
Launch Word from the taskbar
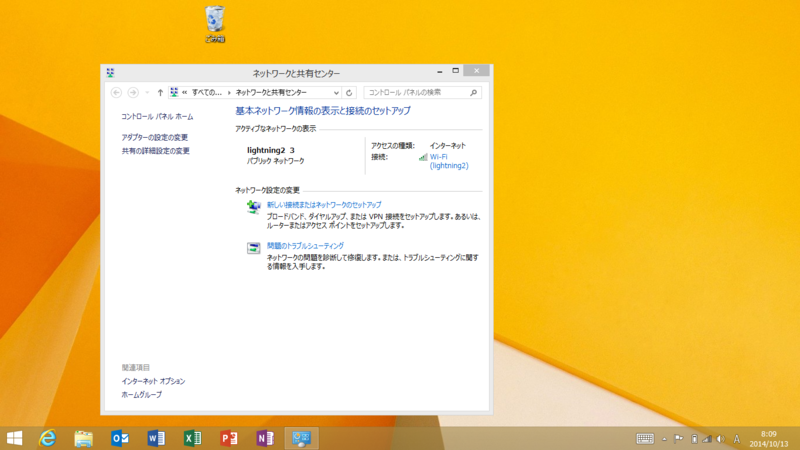pos(156,438)
